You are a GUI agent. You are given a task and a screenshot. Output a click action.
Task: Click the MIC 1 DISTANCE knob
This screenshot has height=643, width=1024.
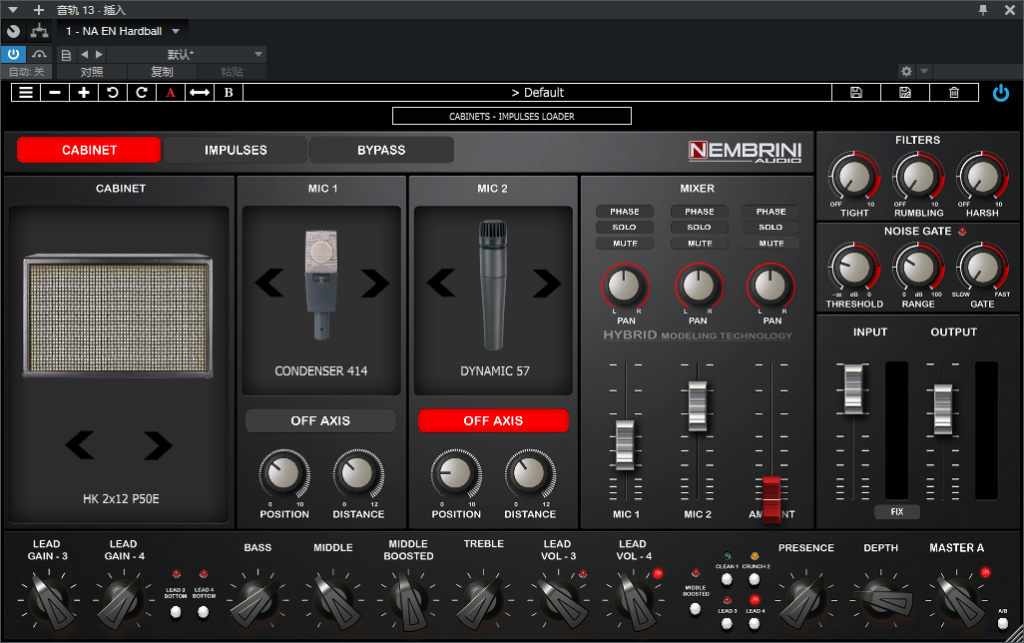coord(358,475)
